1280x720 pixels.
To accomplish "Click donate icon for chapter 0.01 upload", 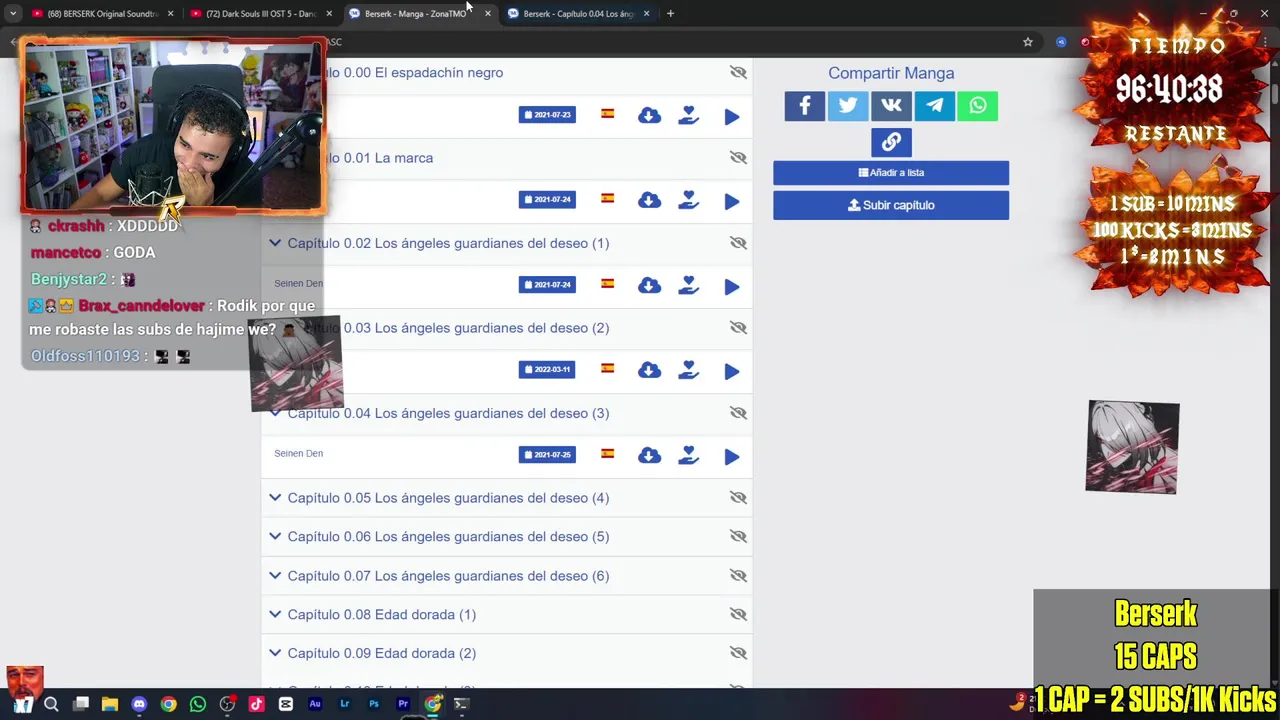I will pyautogui.click(x=688, y=201).
